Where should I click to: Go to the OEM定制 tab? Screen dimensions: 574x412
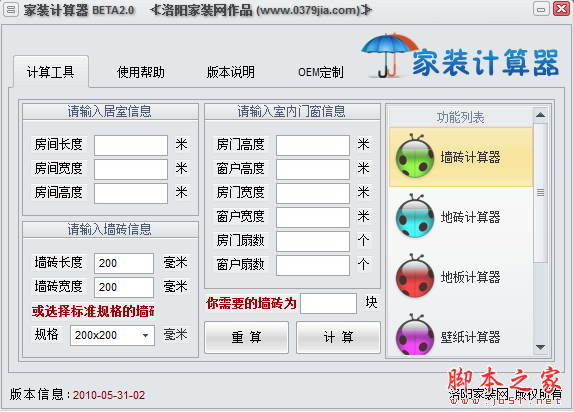click(x=321, y=73)
